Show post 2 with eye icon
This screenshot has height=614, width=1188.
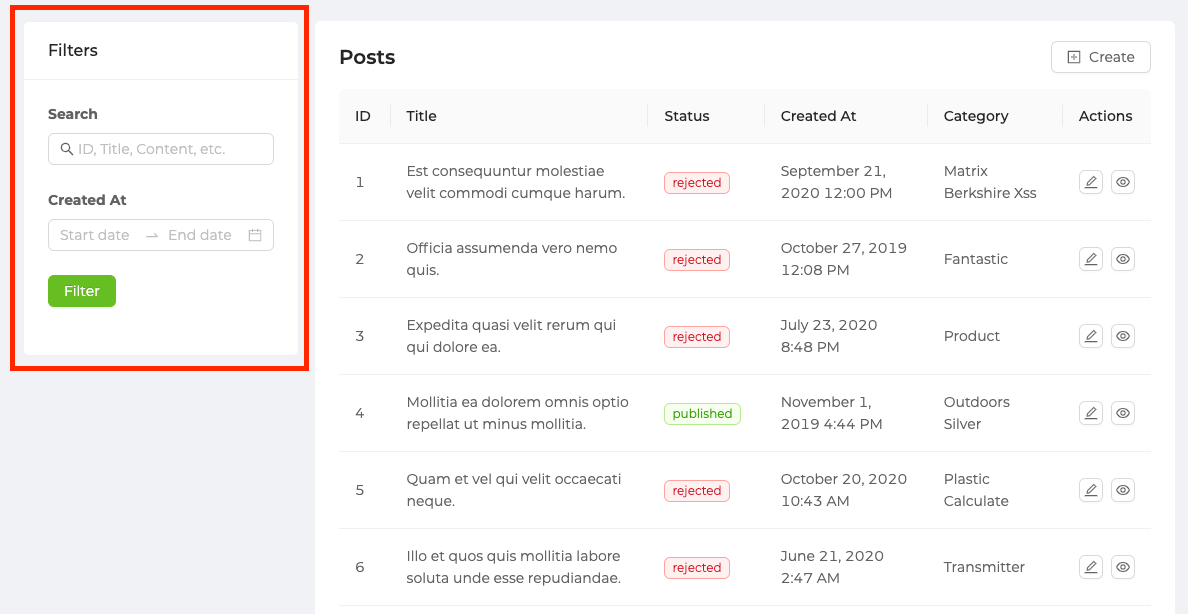tap(1123, 259)
